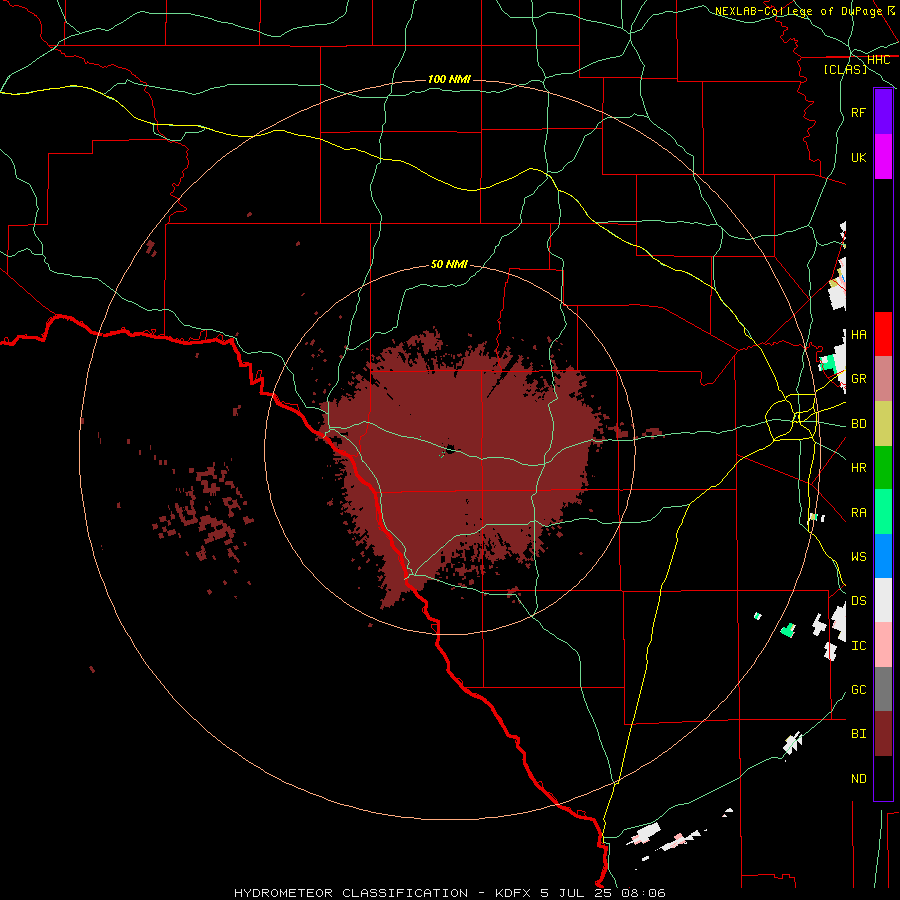
Task: Click the bright green RA swatch
Action: [x=883, y=512]
